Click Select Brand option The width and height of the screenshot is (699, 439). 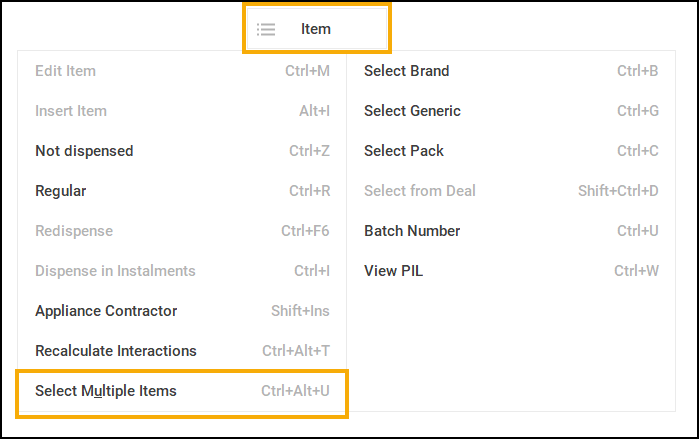(406, 71)
